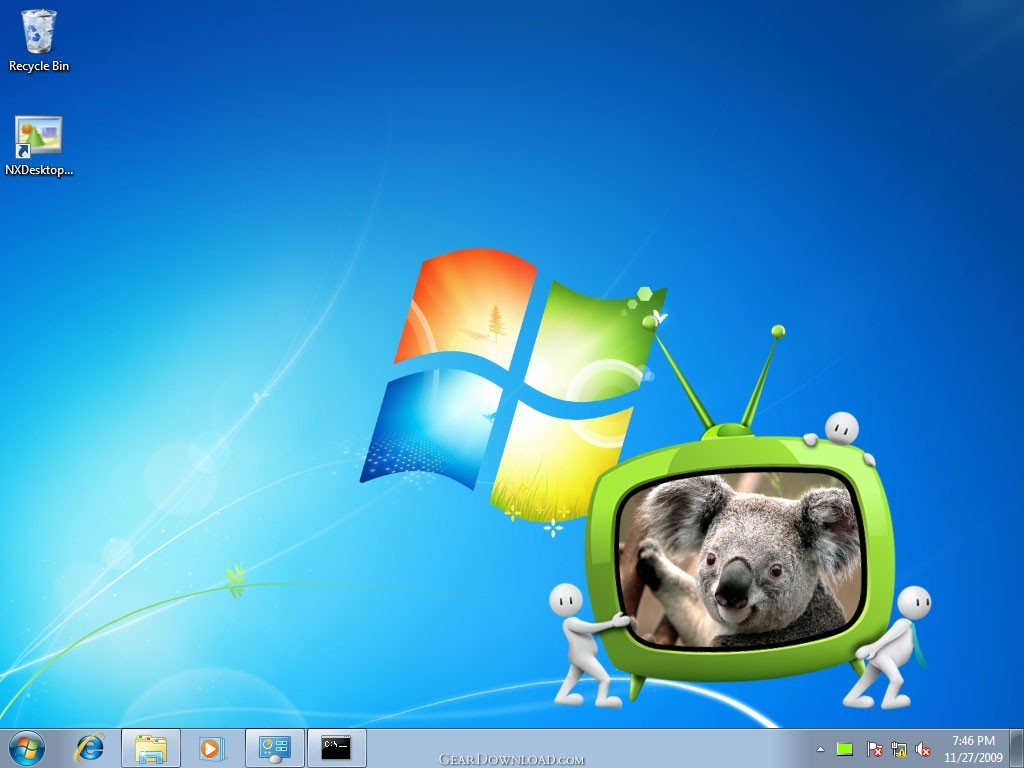Click the green tray application icon
The width and height of the screenshot is (1024, 768).
coord(845,749)
